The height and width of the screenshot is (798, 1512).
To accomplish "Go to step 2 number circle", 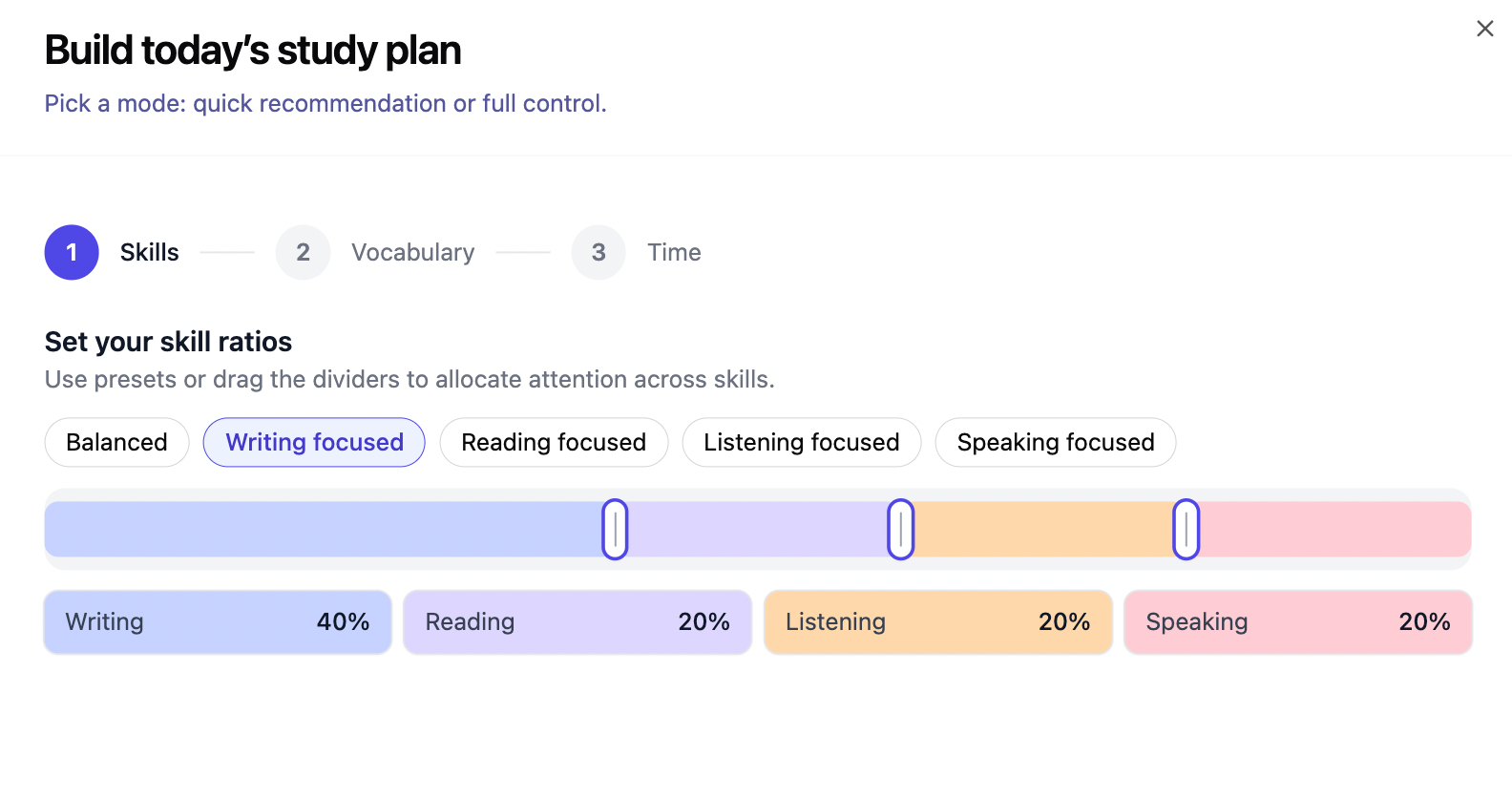I will click(303, 252).
